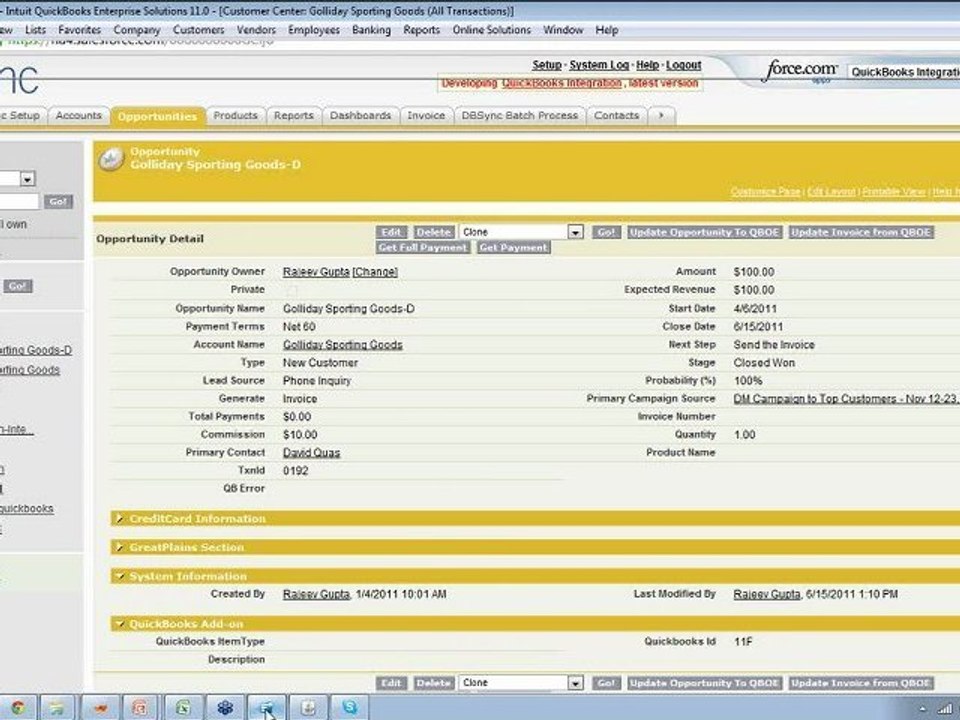Open the Excel icon in the taskbar
Screen dimensions: 960x720
click(182, 708)
